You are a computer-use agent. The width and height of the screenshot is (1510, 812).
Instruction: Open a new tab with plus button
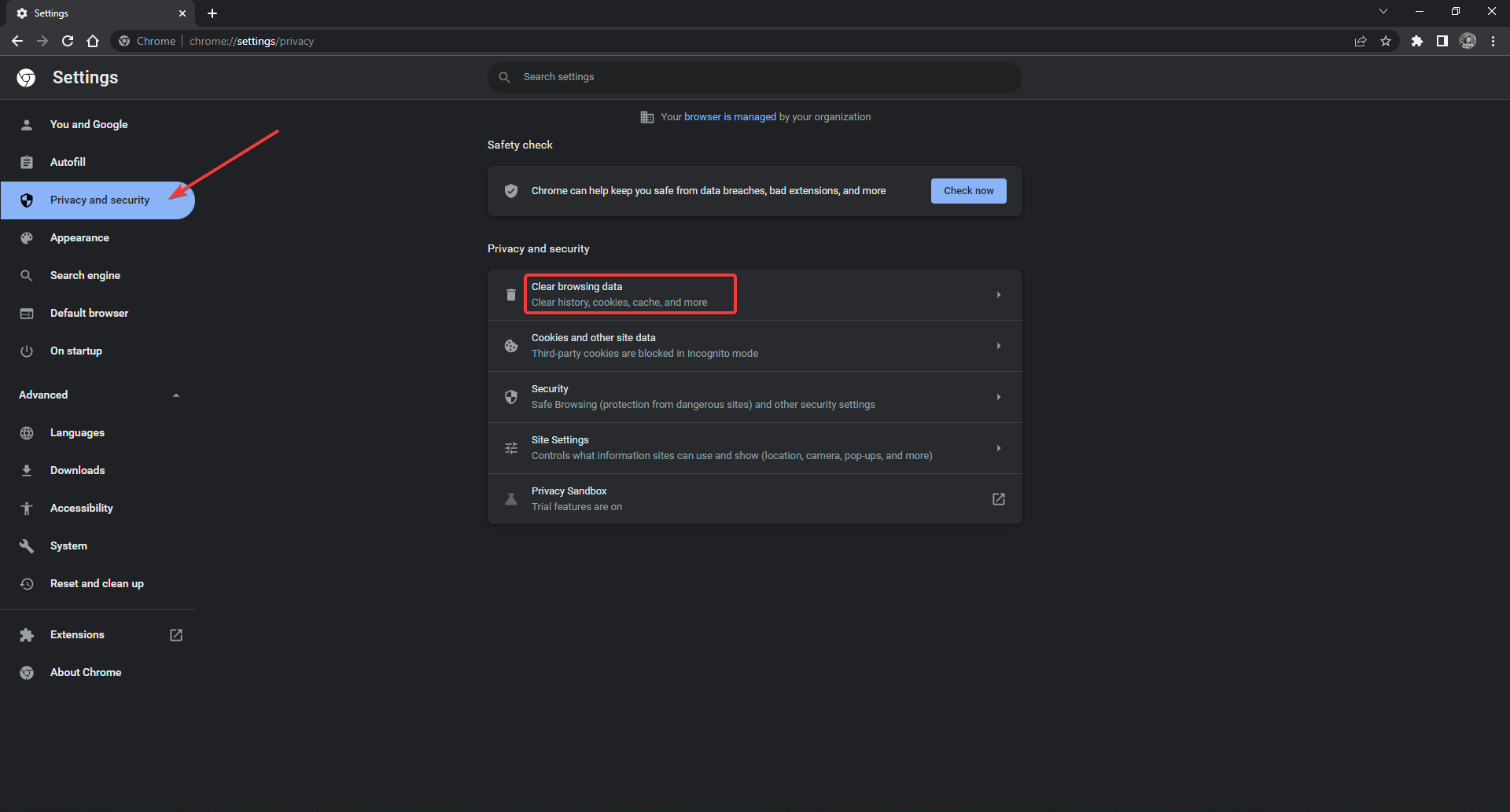click(212, 13)
